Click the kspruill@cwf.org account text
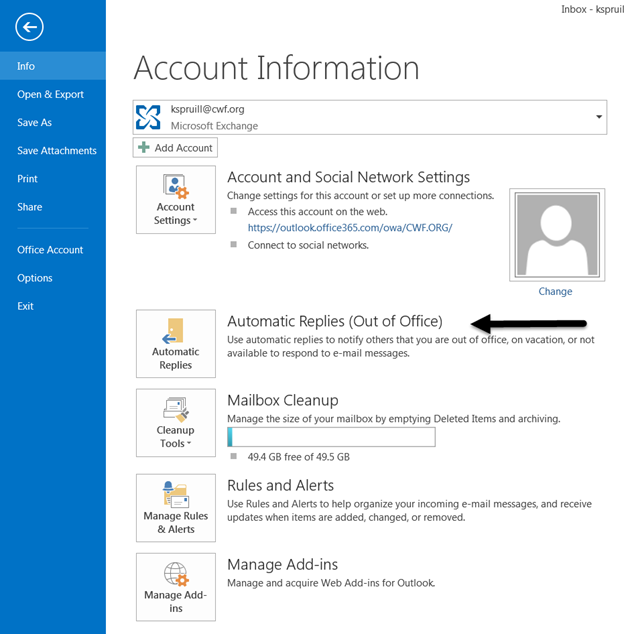624x634 pixels. point(207,109)
